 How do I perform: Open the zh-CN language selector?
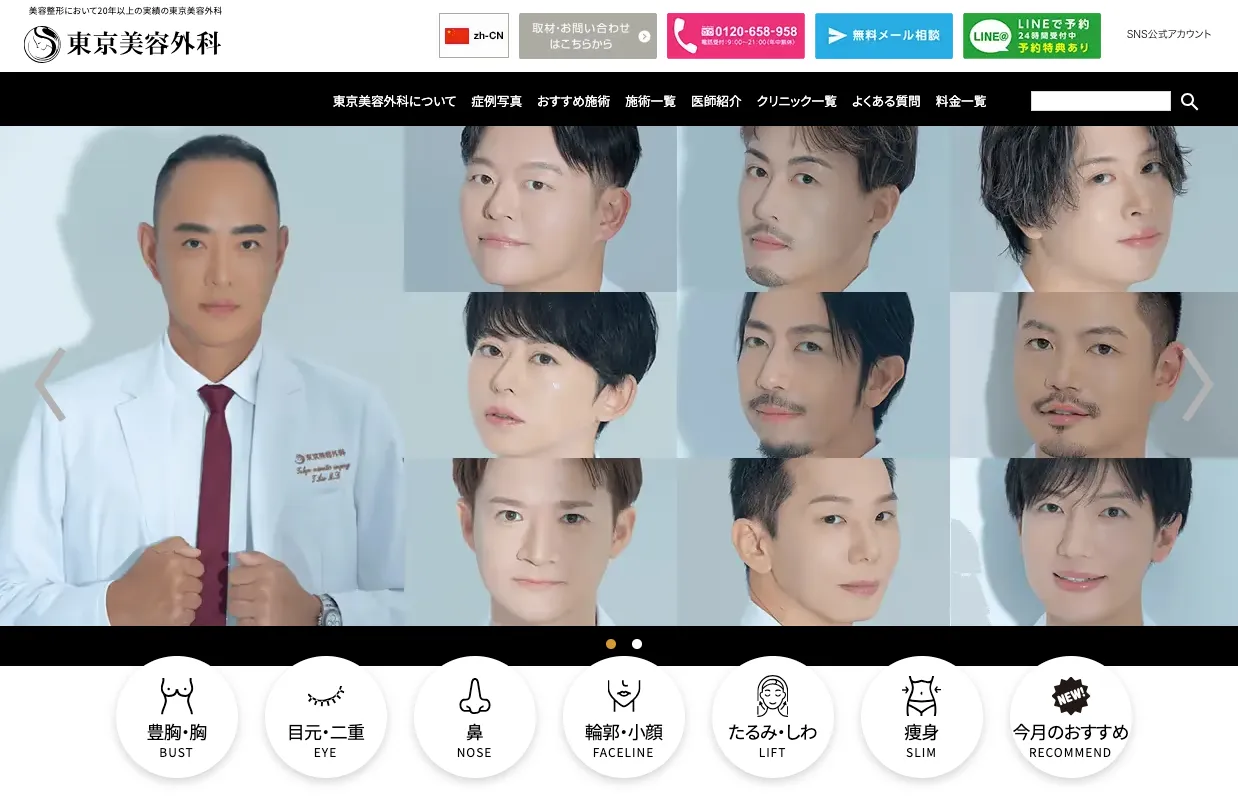474,36
